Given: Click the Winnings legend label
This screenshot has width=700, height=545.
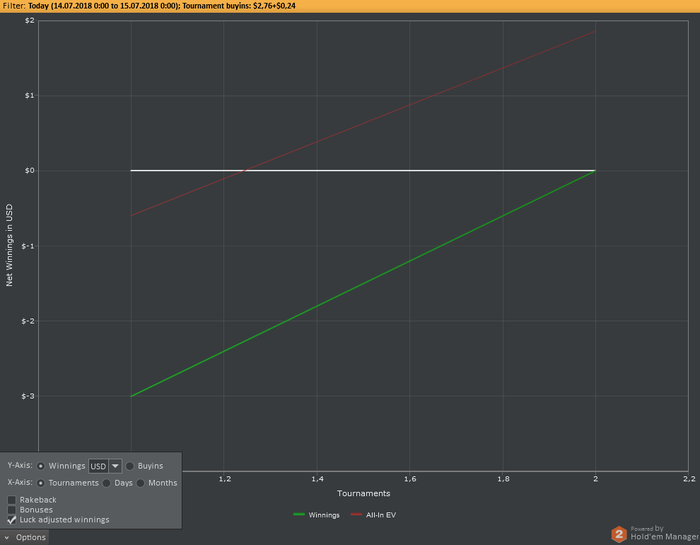Looking at the screenshot, I should click(x=324, y=515).
